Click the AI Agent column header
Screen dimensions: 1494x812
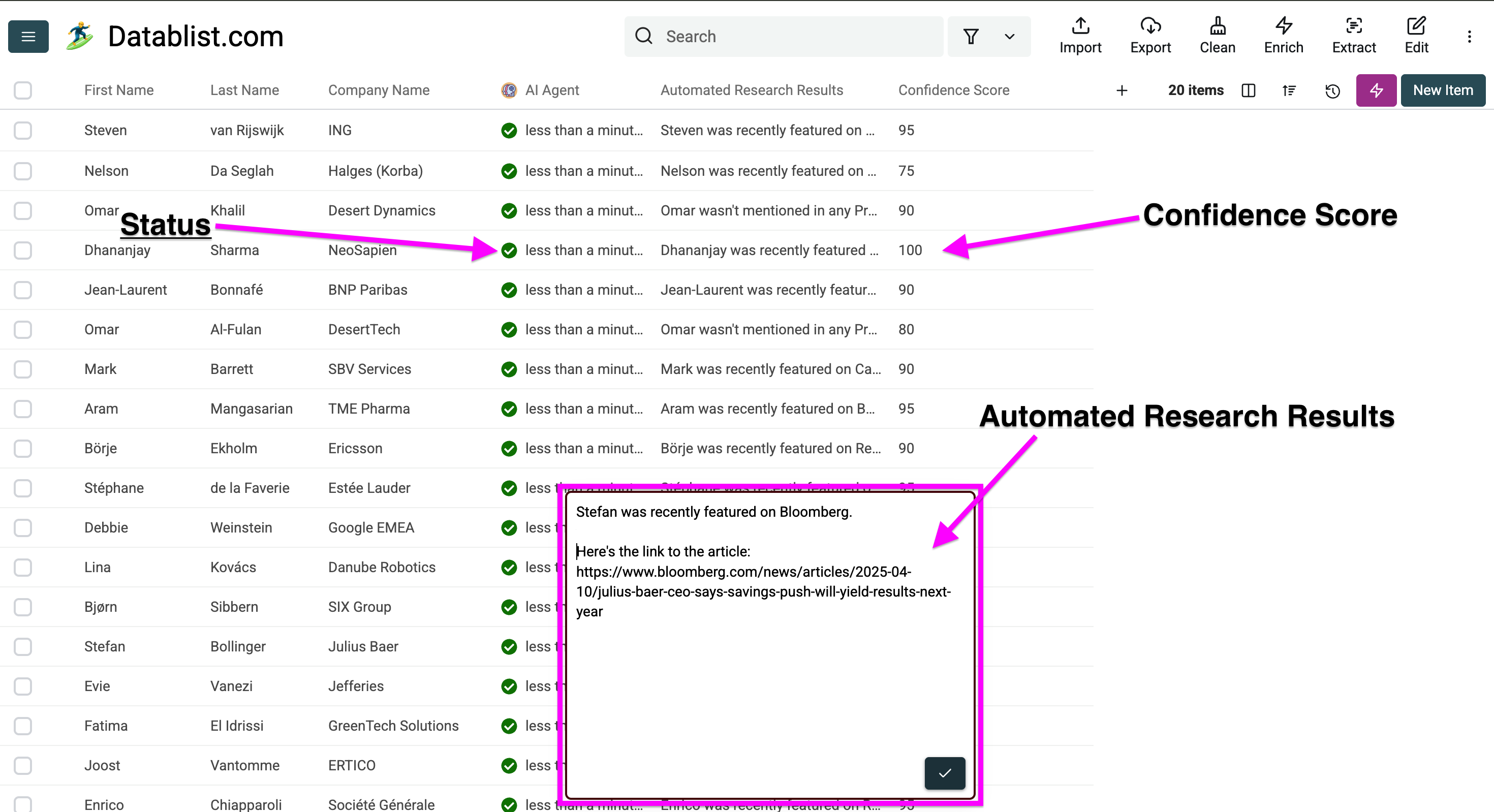552,90
